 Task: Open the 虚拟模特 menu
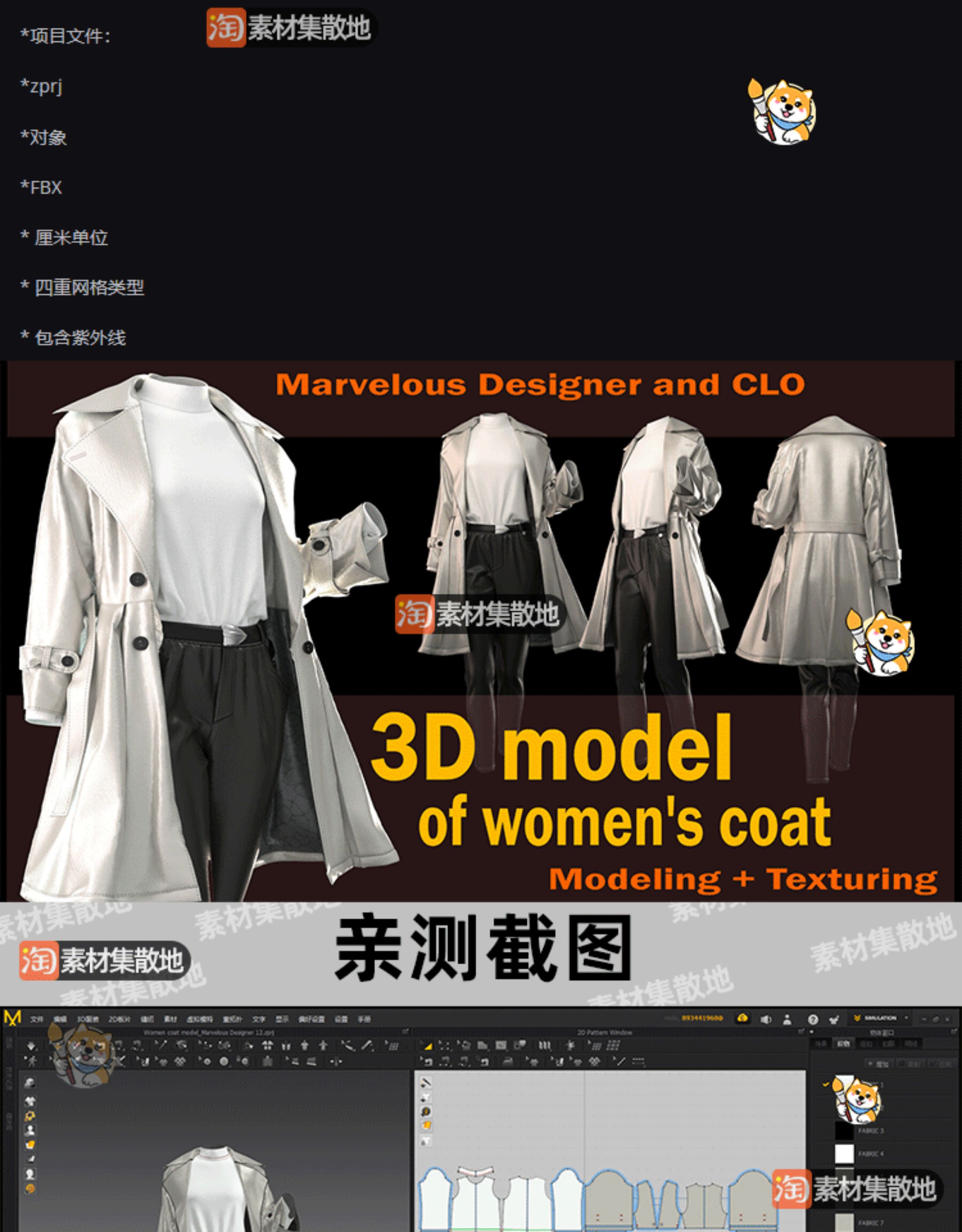(x=200, y=1019)
